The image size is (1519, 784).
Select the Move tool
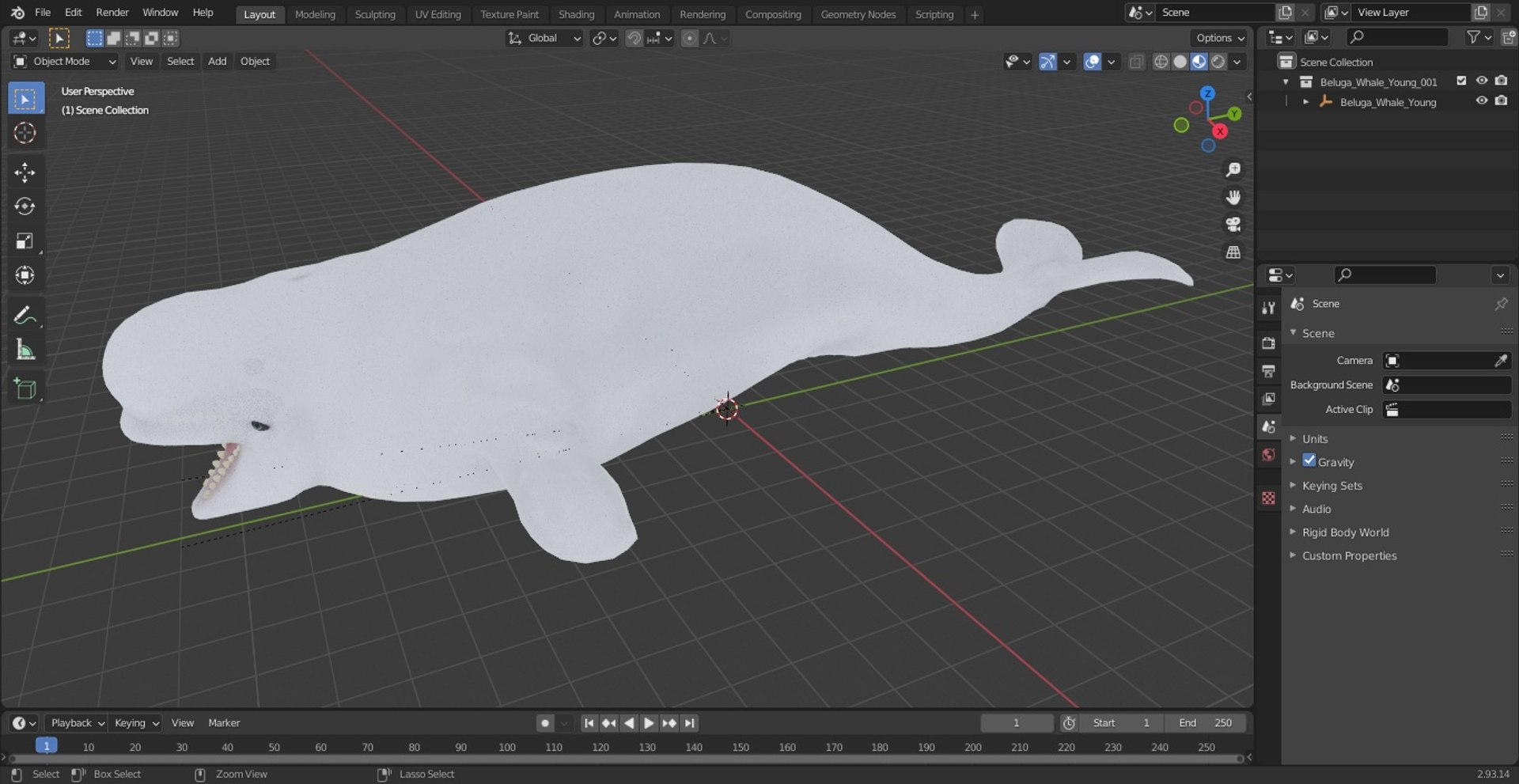click(x=25, y=172)
